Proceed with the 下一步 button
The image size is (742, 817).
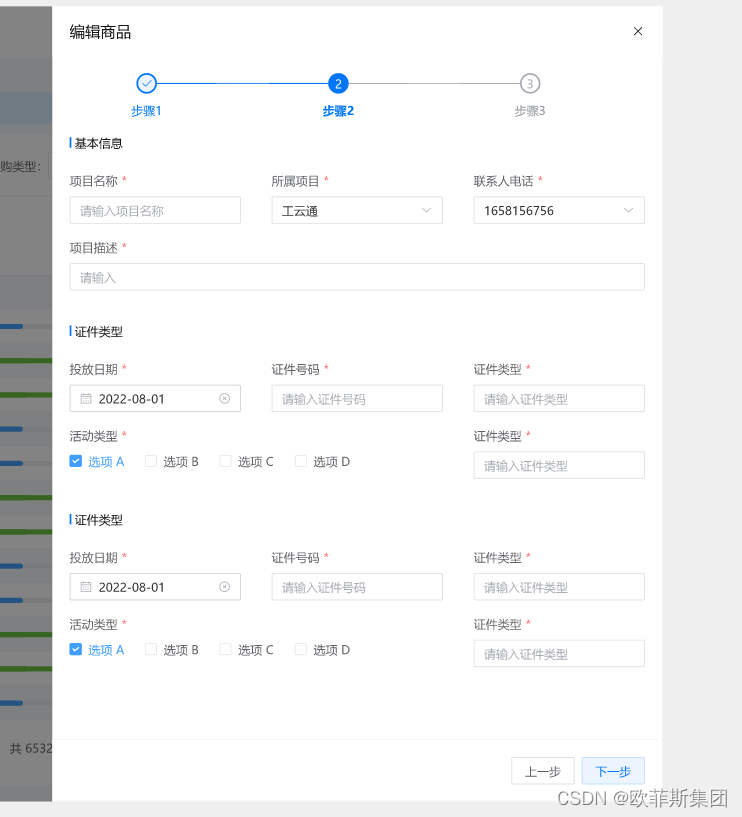coord(613,771)
